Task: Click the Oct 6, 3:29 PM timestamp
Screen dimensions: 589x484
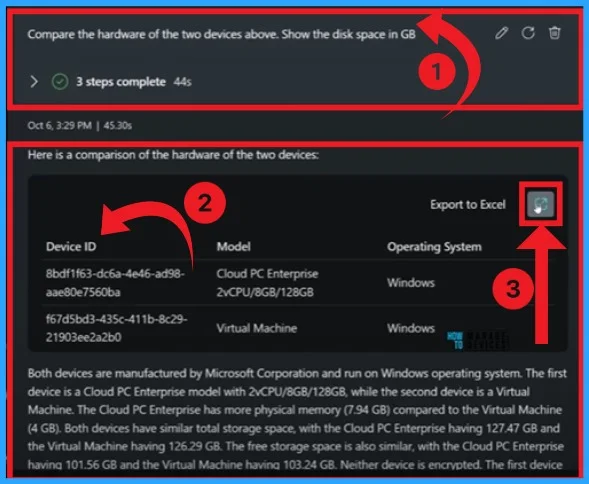Action: (59, 126)
